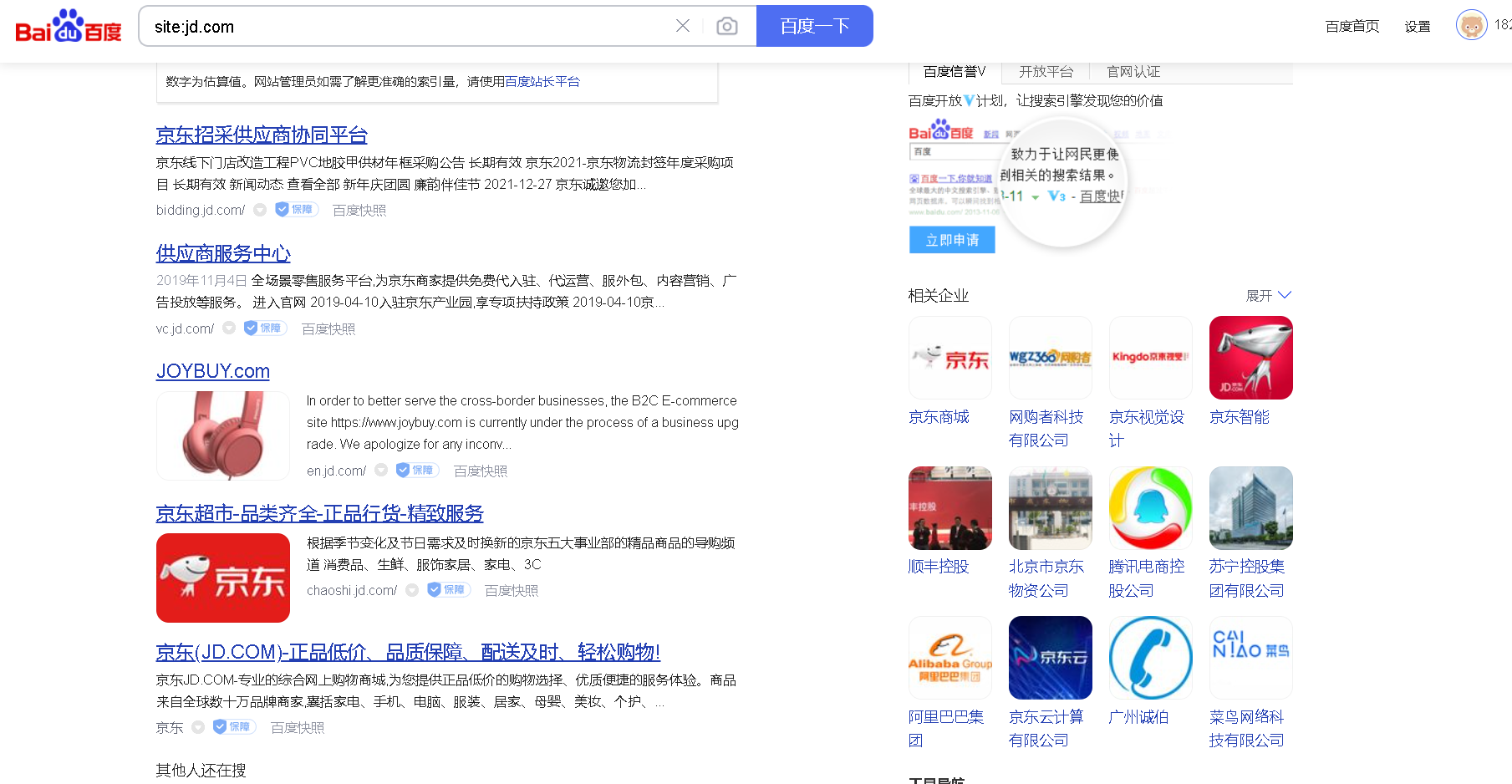Open the dropdown arrow beside chaoshi.jd.com
1512x784 pixels.
coord(412,590)
